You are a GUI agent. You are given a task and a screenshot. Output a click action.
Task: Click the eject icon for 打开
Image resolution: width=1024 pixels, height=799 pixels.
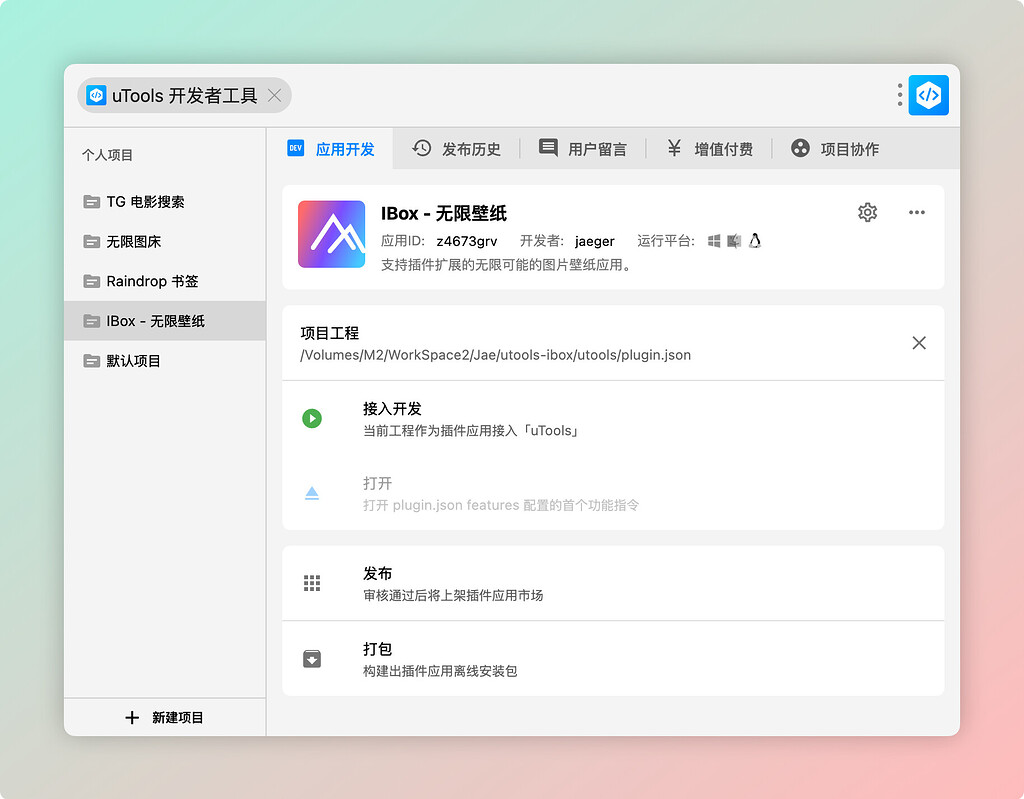[312, 493]
